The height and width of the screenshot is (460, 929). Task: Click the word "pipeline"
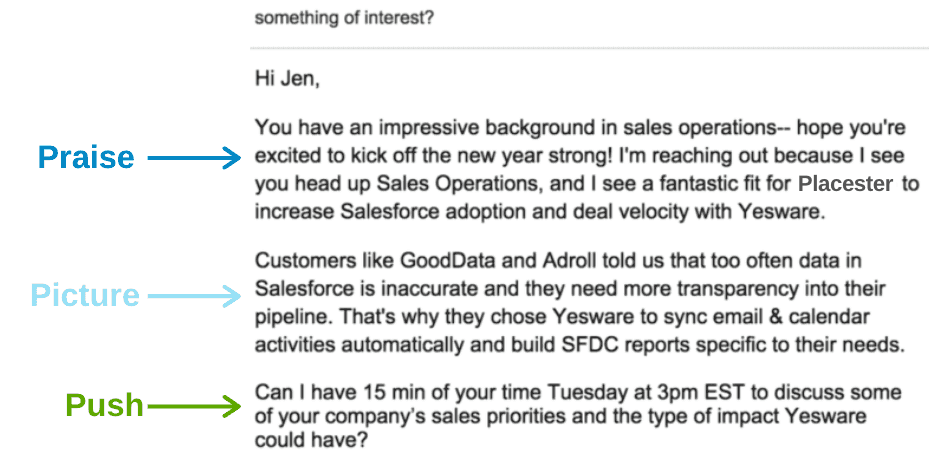(288, 317)
